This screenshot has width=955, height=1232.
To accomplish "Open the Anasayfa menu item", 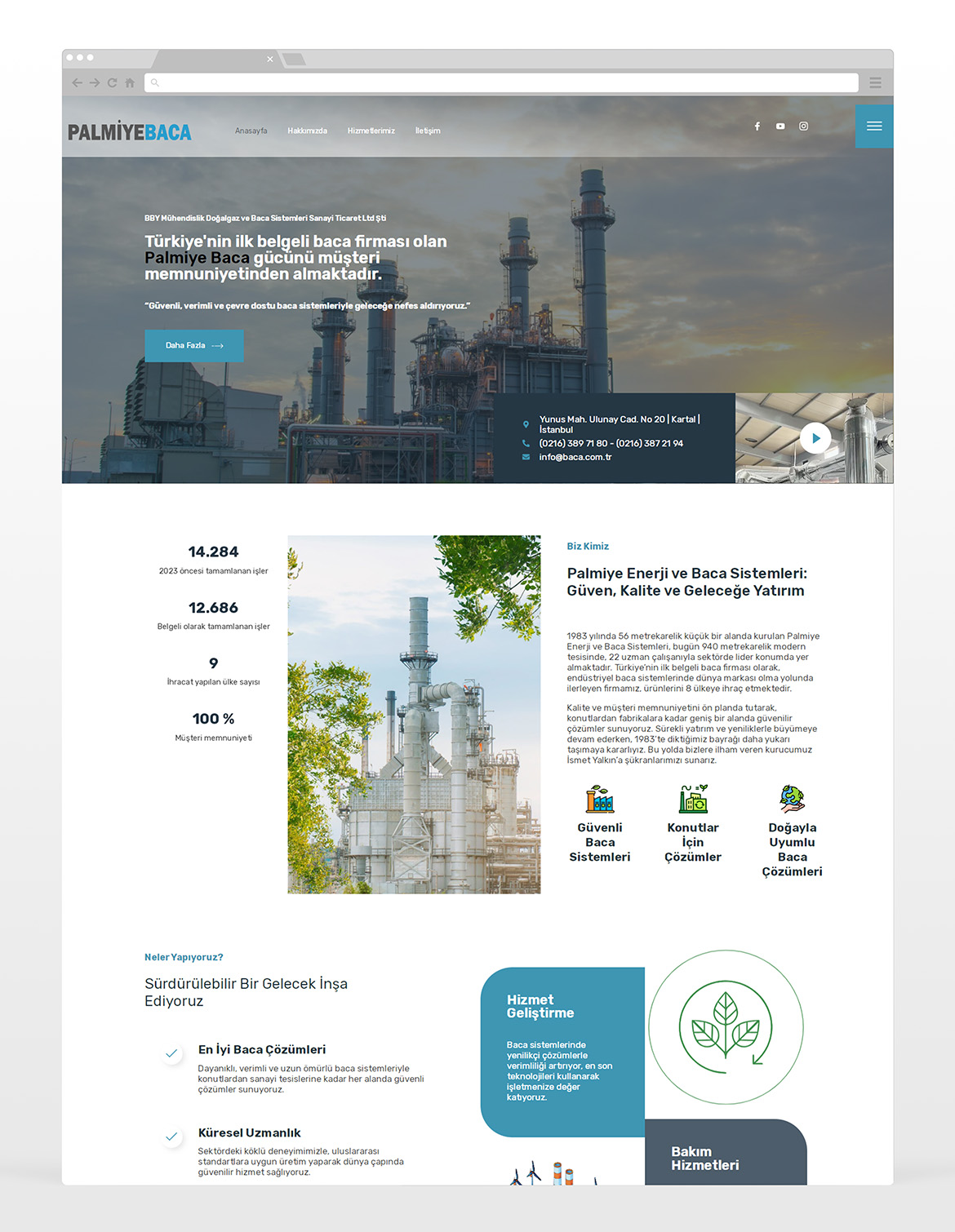I will pyautogui.click(x=251, y=131).
